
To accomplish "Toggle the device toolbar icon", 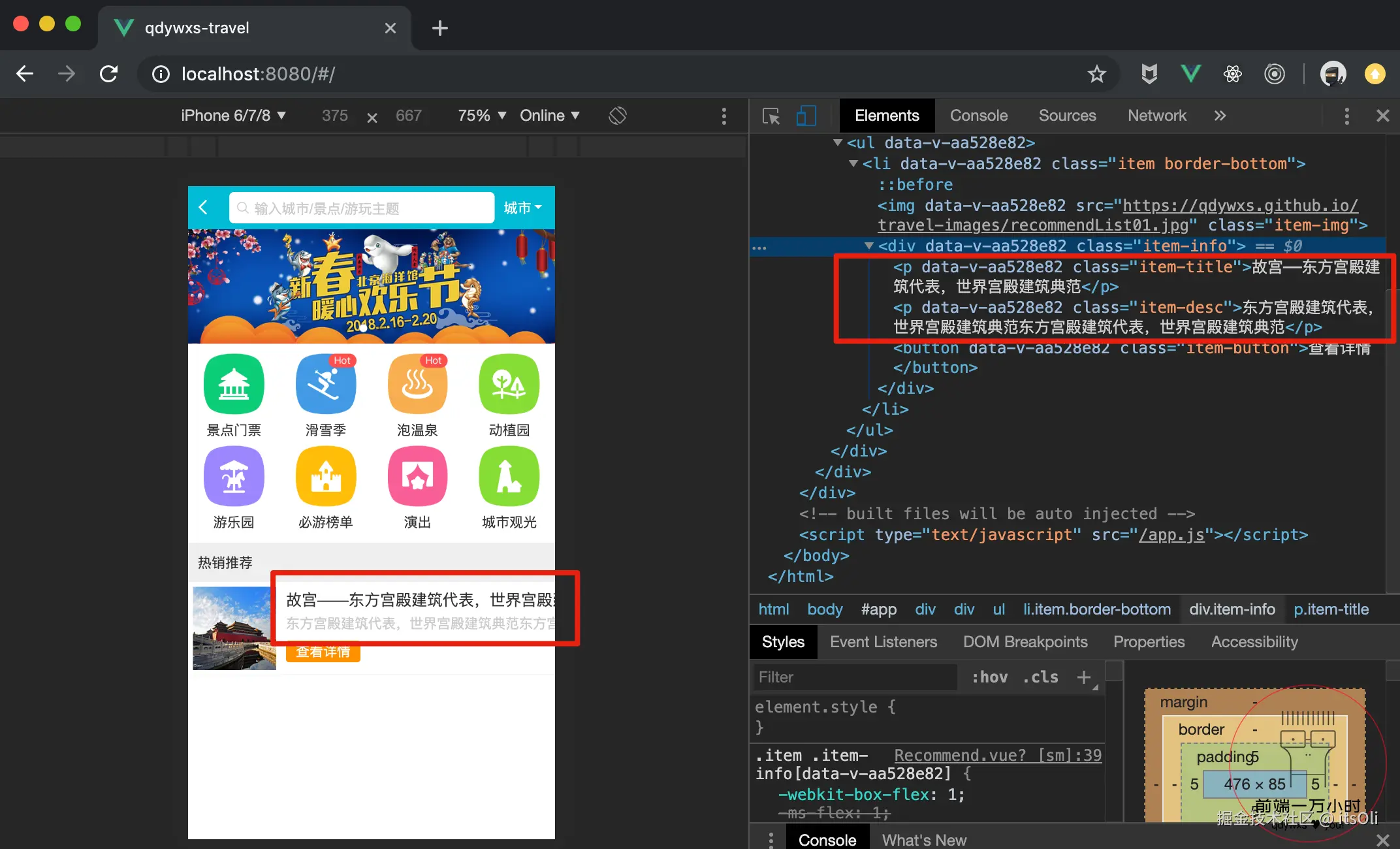I will (806, 116).
